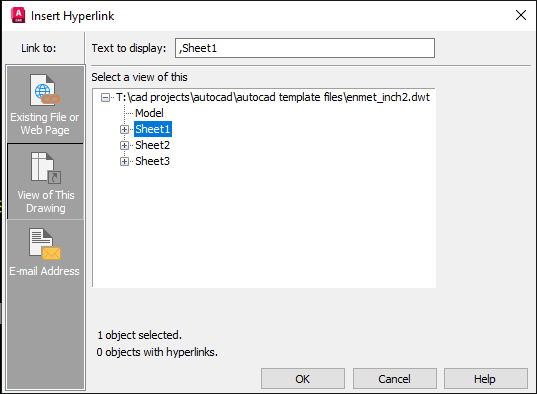This screenshot has width=537, height=394.
Task: Select the enmet_inch2.dwt file path row
Action: pyautogui.click(x=273, y=97)
